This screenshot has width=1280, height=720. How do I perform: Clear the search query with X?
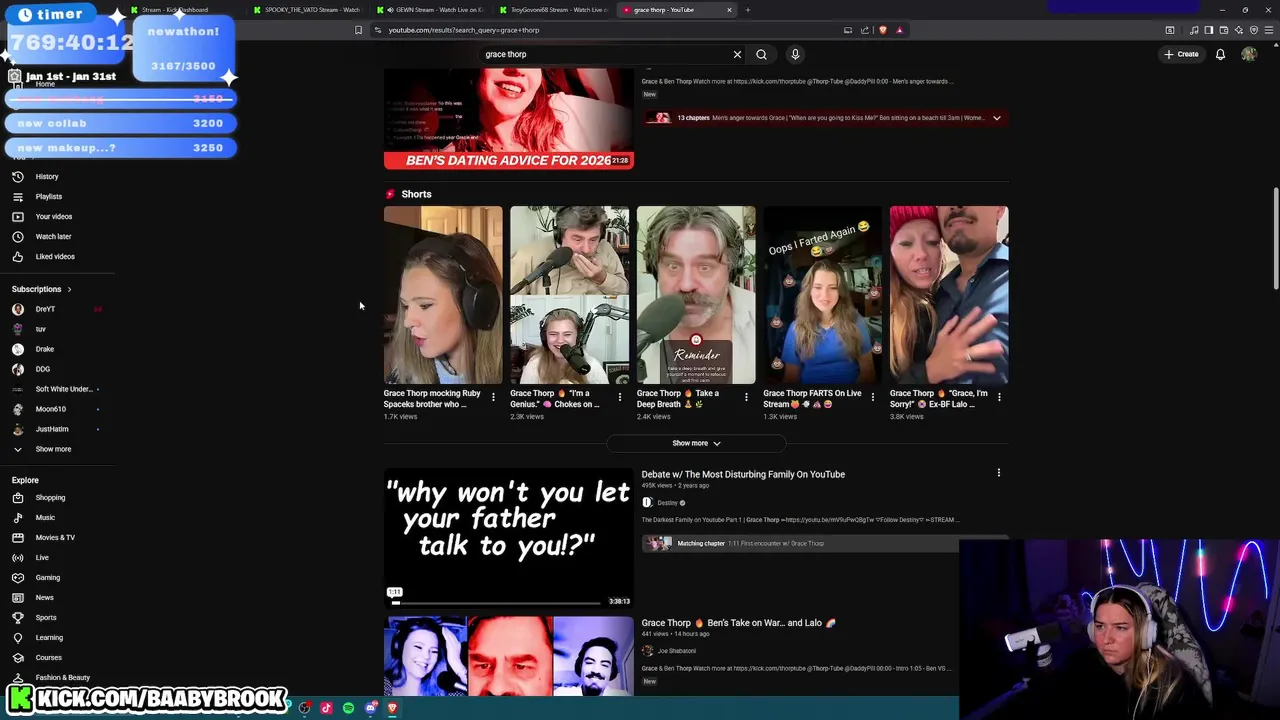pos(737,54)
